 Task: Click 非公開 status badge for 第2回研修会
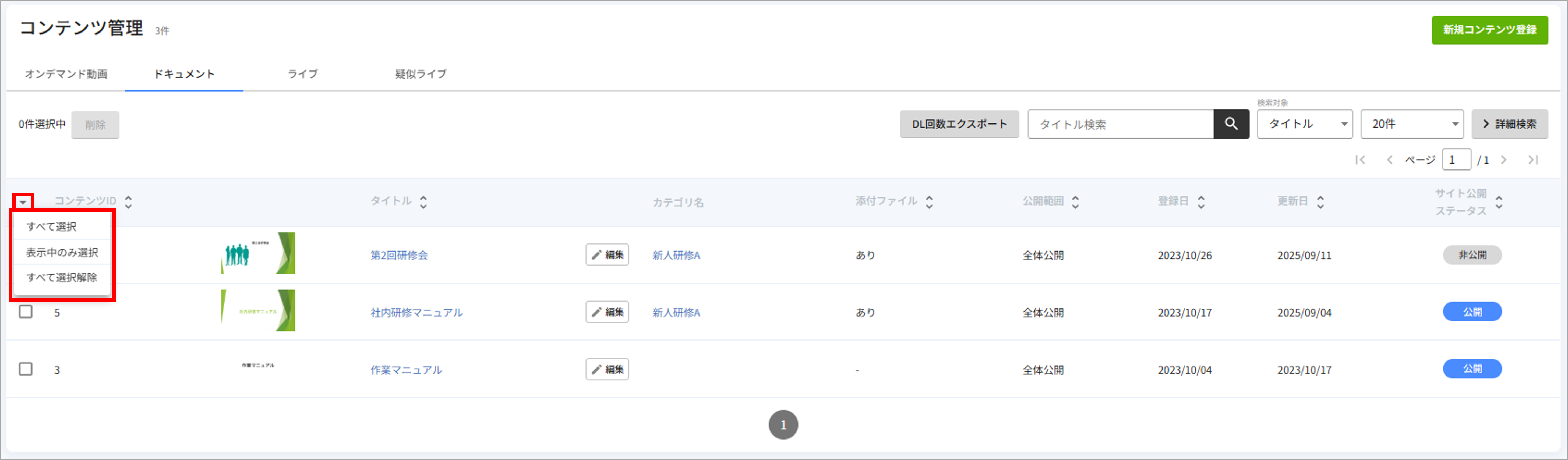coord(1472,255)
